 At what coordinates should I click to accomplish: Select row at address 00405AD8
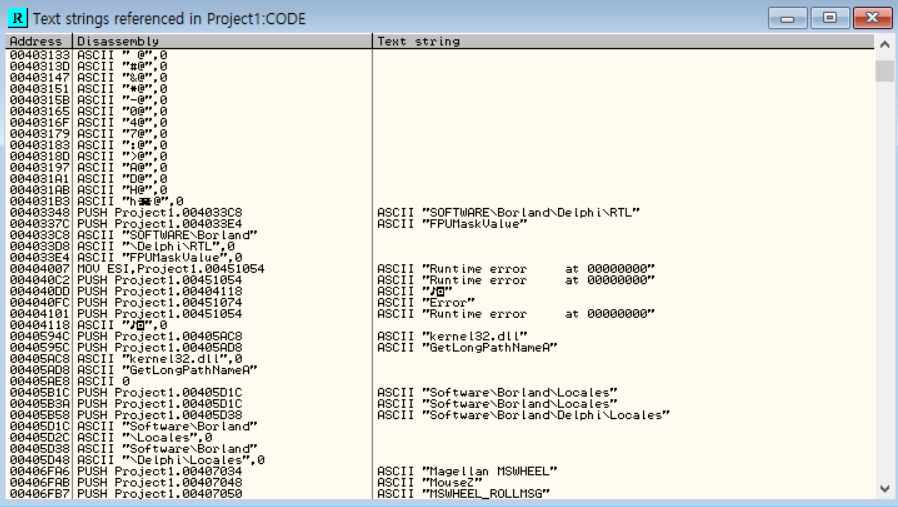(440, 370)
